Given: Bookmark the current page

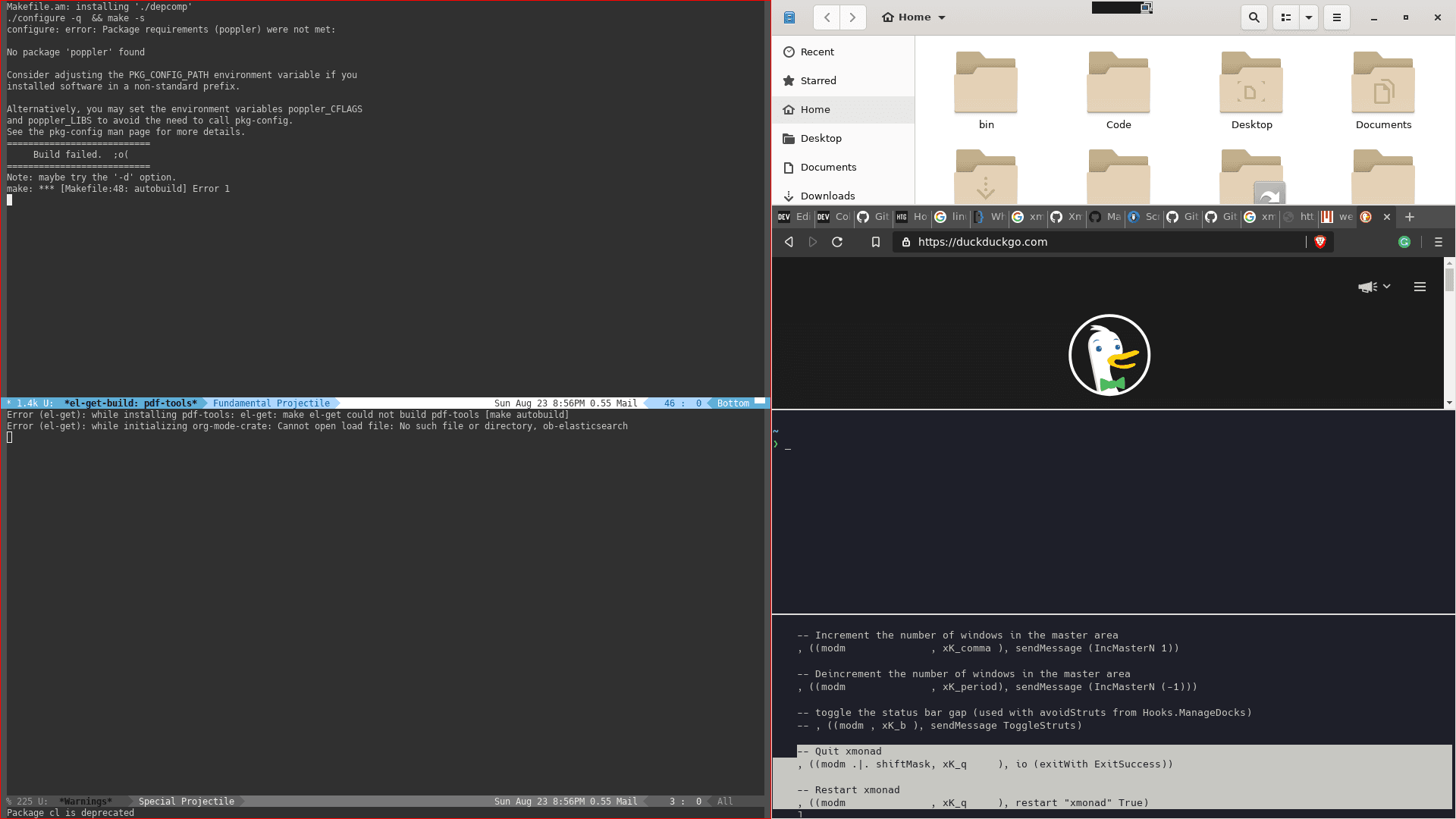Looking at the screenshot, I should 876,242.
